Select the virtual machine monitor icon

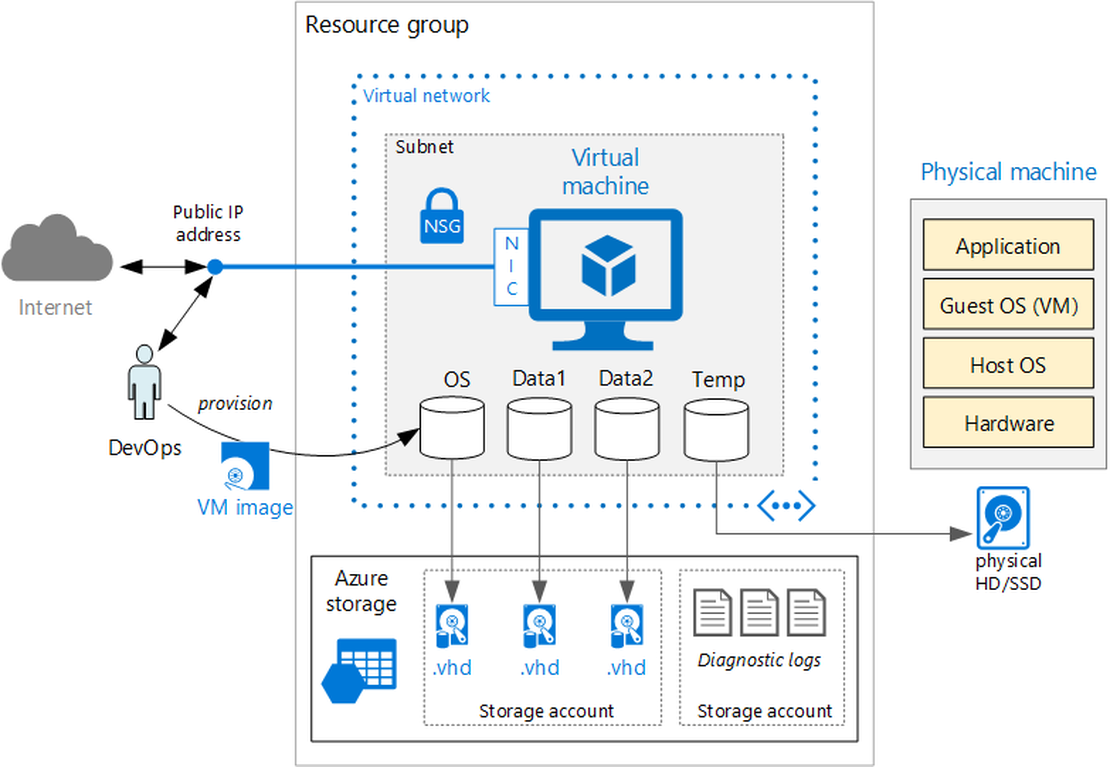click(x=605, y=268)
